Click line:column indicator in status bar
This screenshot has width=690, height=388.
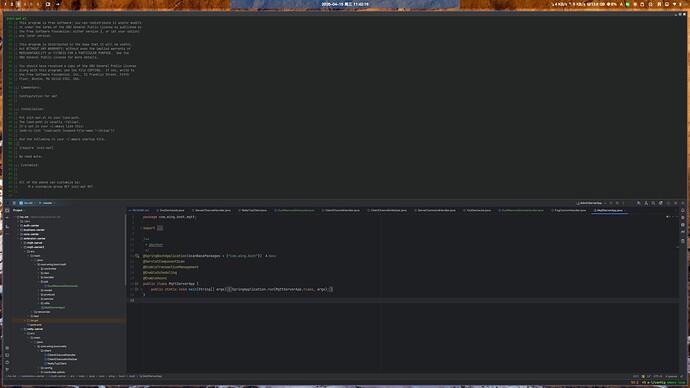click(635, 377)
